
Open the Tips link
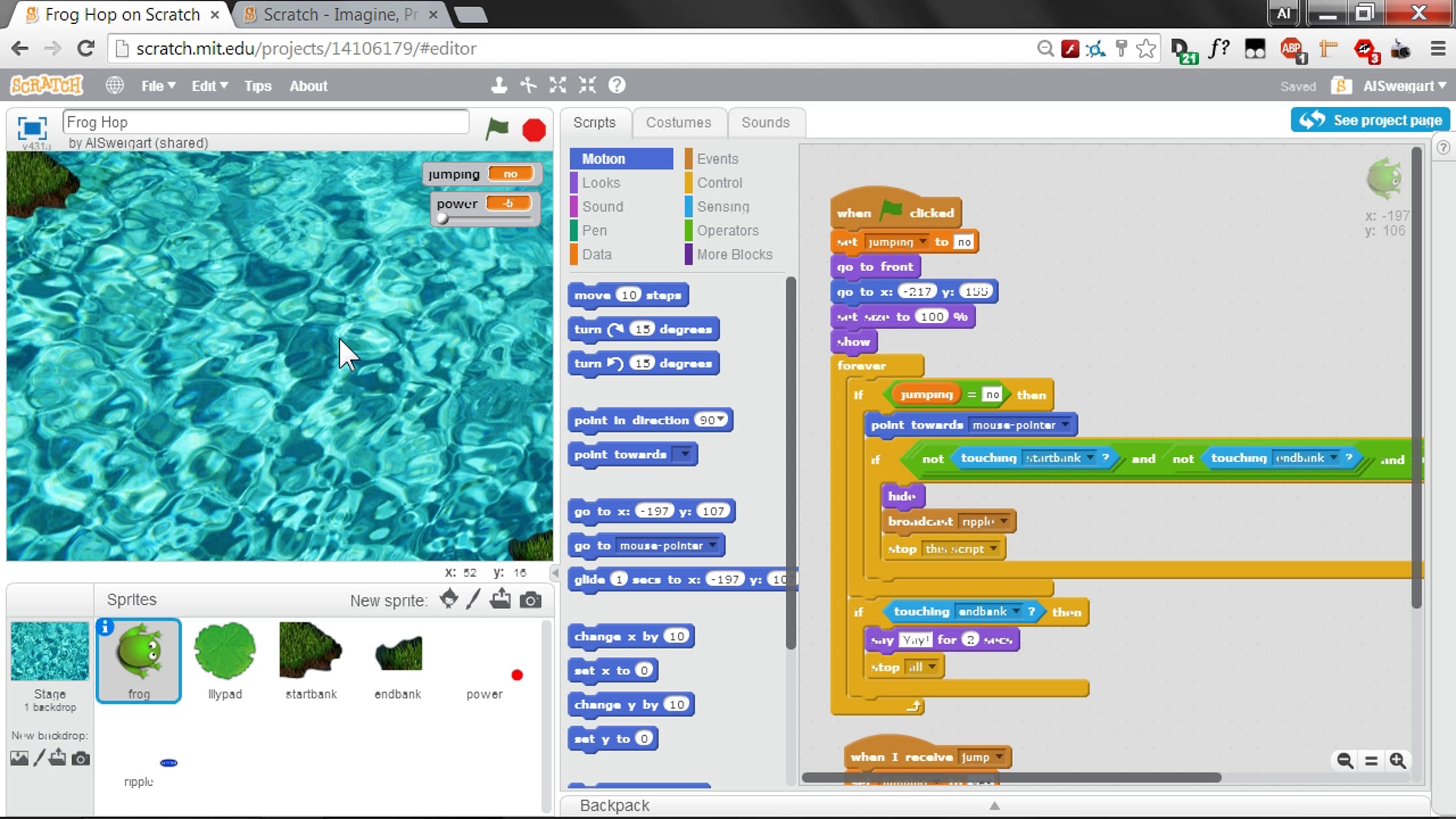258,86
